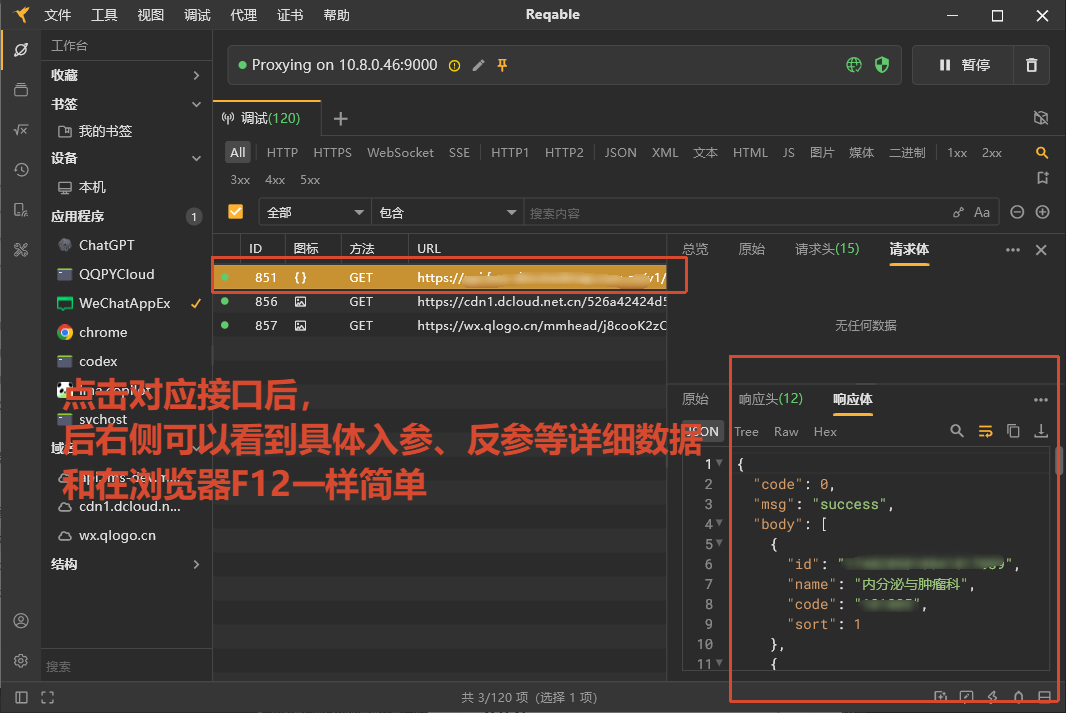Toggle the green shield SSL icon
Image resolution: width=1066 pixels, height=713 pixels.
click(x=882, y=65)
